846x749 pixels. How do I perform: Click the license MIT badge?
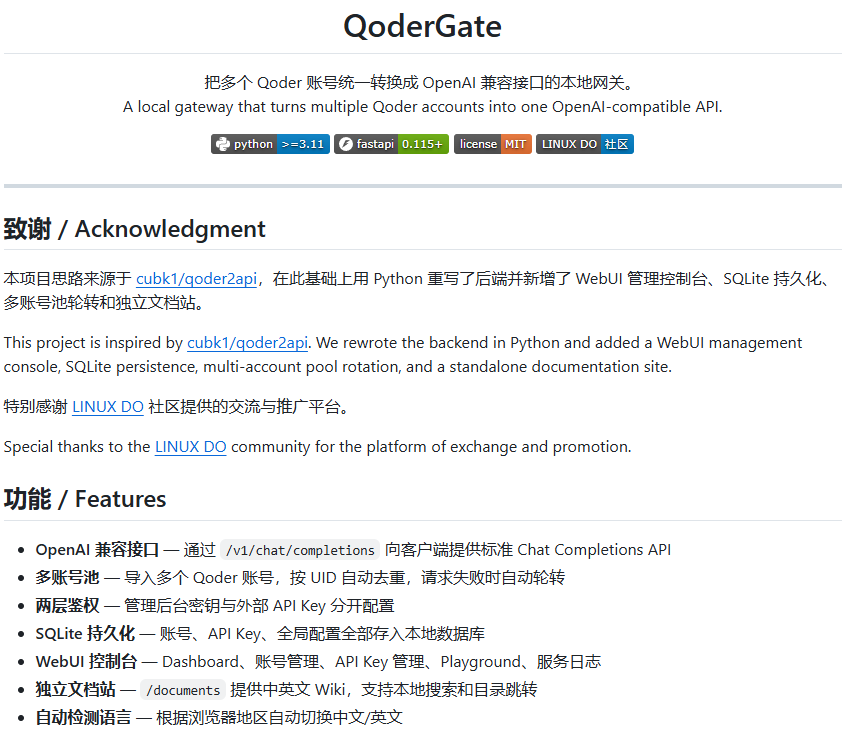[x=493, y=144]
